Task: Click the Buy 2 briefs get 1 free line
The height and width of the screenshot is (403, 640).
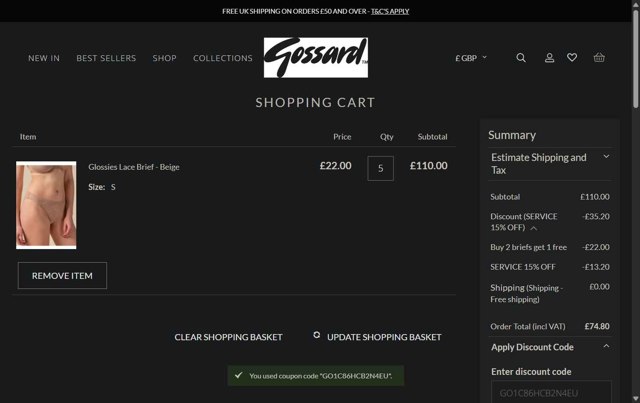Action: coord(550,247)
